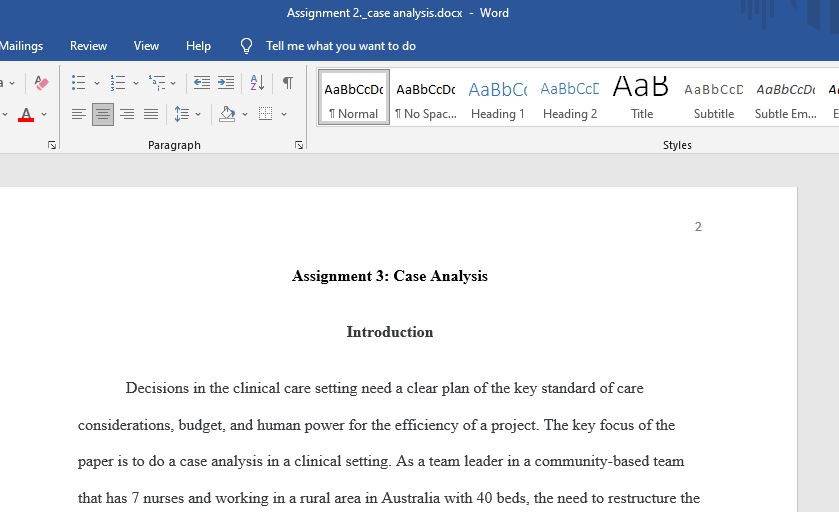839x512 pixels.
Task: Click the line and paragraph spacing icon
Action: click(181, 114)
